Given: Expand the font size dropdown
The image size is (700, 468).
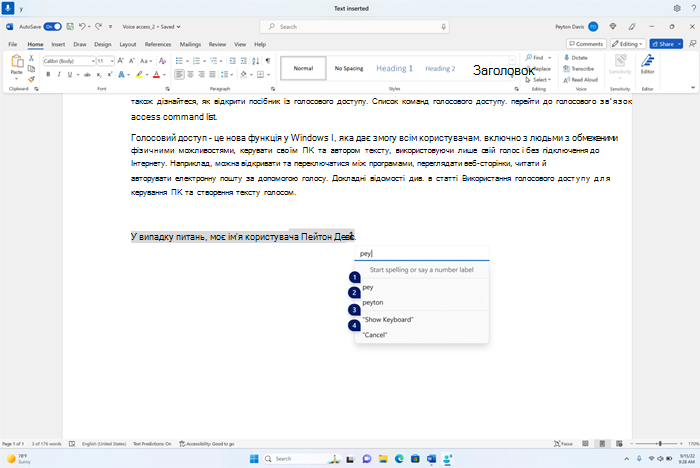Looking at the screenshot, I should click(x=112, y=61).
